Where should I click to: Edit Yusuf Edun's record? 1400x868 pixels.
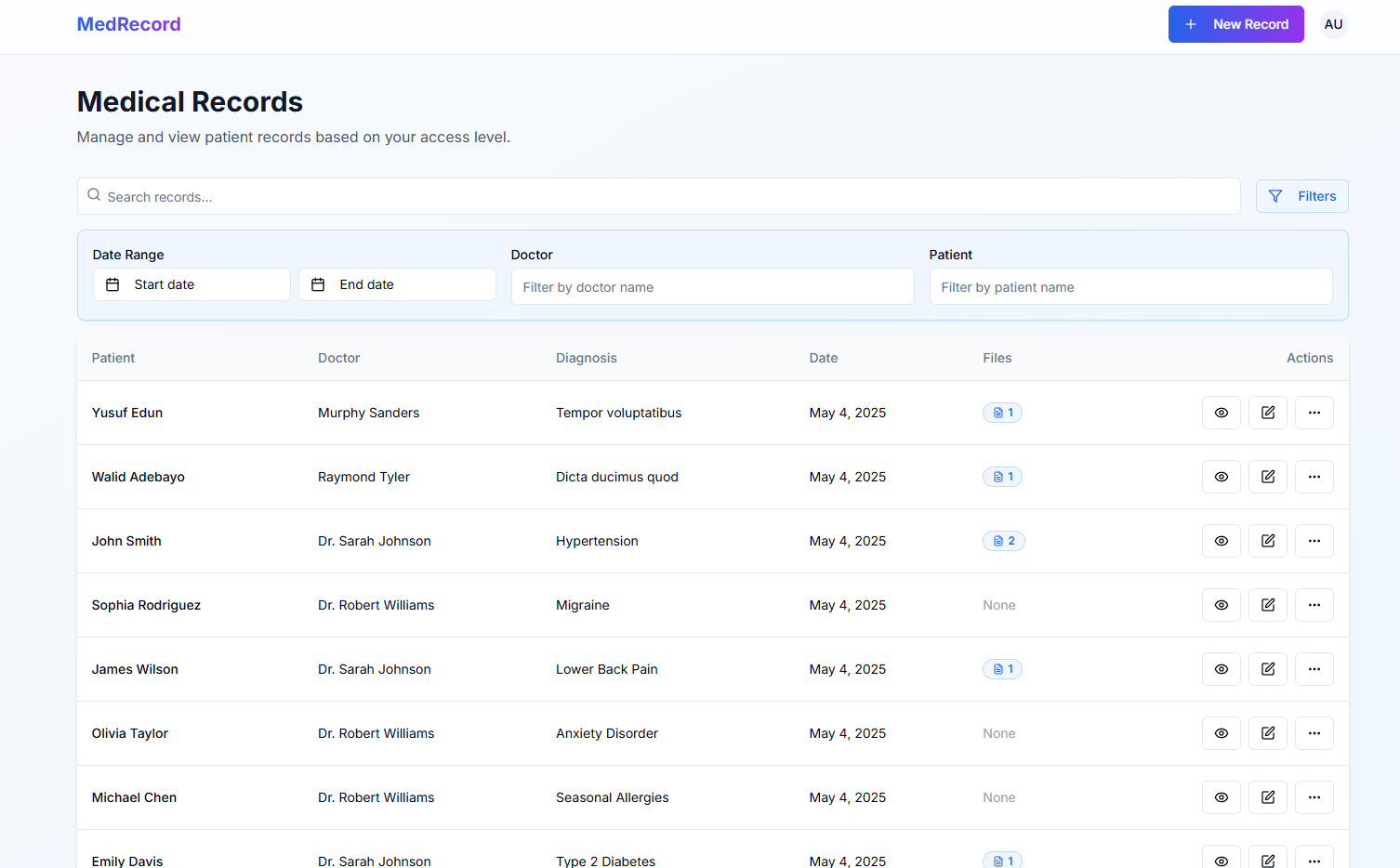click(x=1268, y=413)
